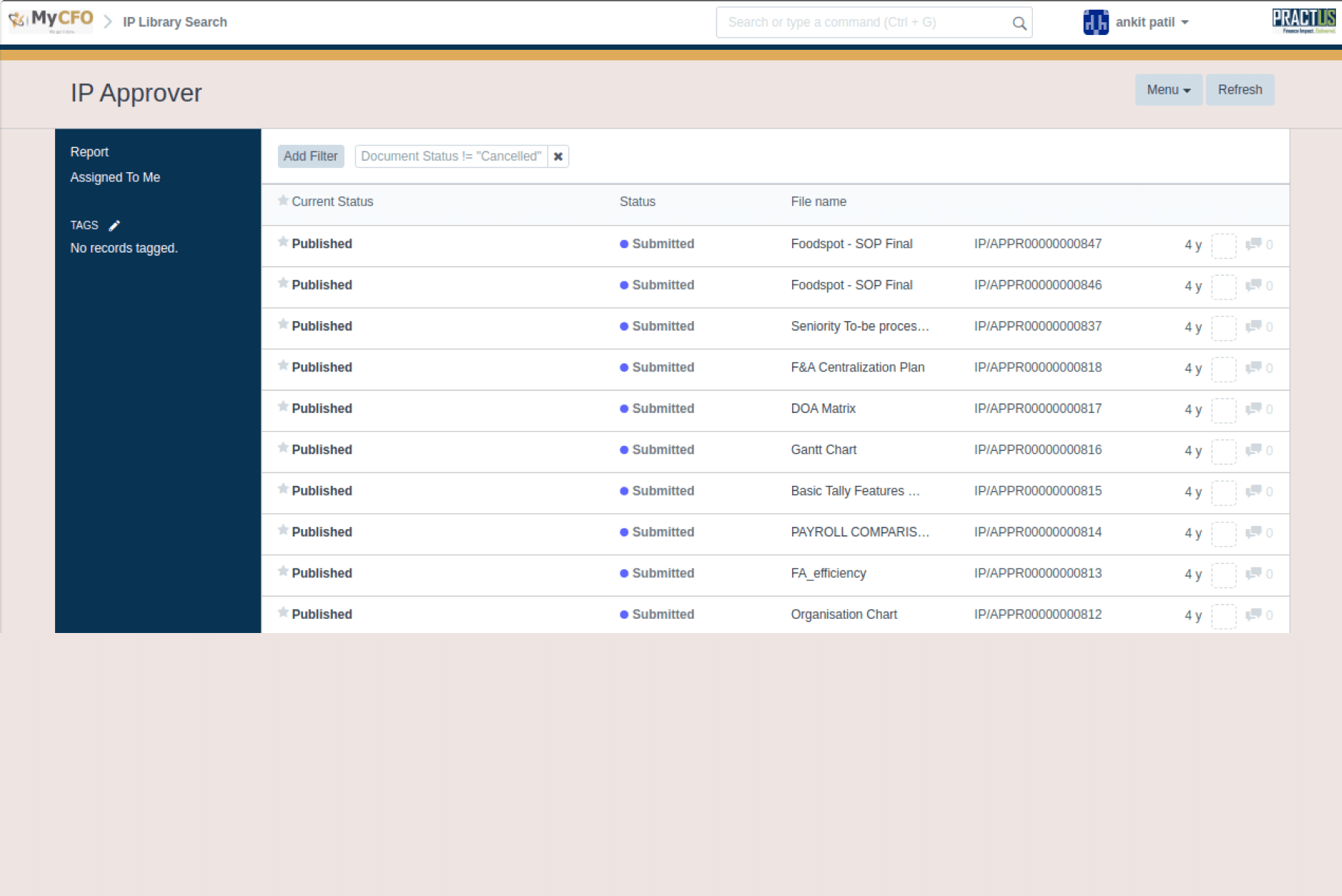The image size is (1342, 896).
Task: Click the search magnifier icon
Action: 1019,23
